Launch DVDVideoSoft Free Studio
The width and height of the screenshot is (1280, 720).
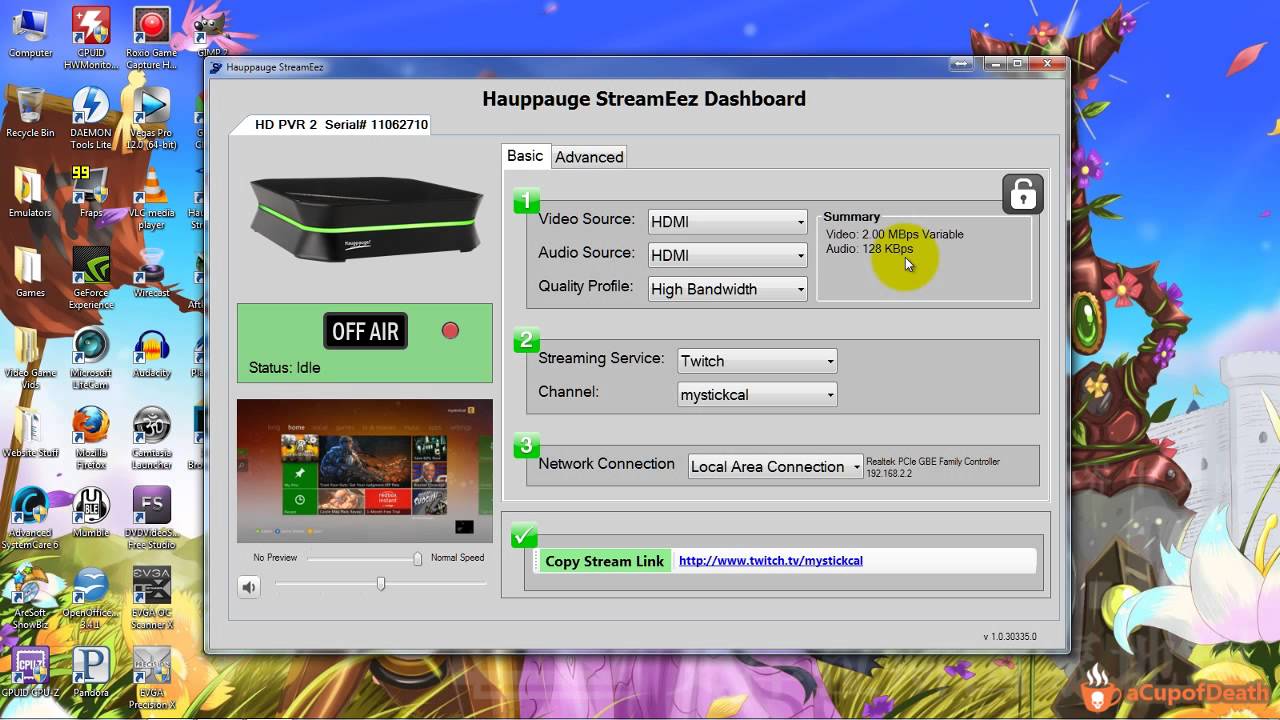tap(151, 518)
